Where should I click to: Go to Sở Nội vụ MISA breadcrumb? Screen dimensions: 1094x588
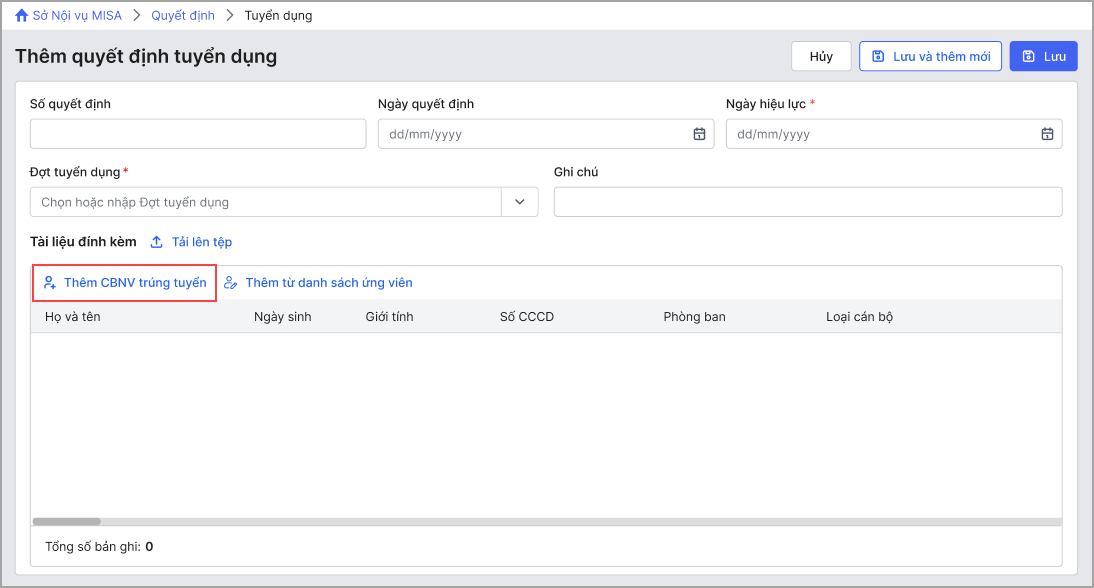[76, 16]
